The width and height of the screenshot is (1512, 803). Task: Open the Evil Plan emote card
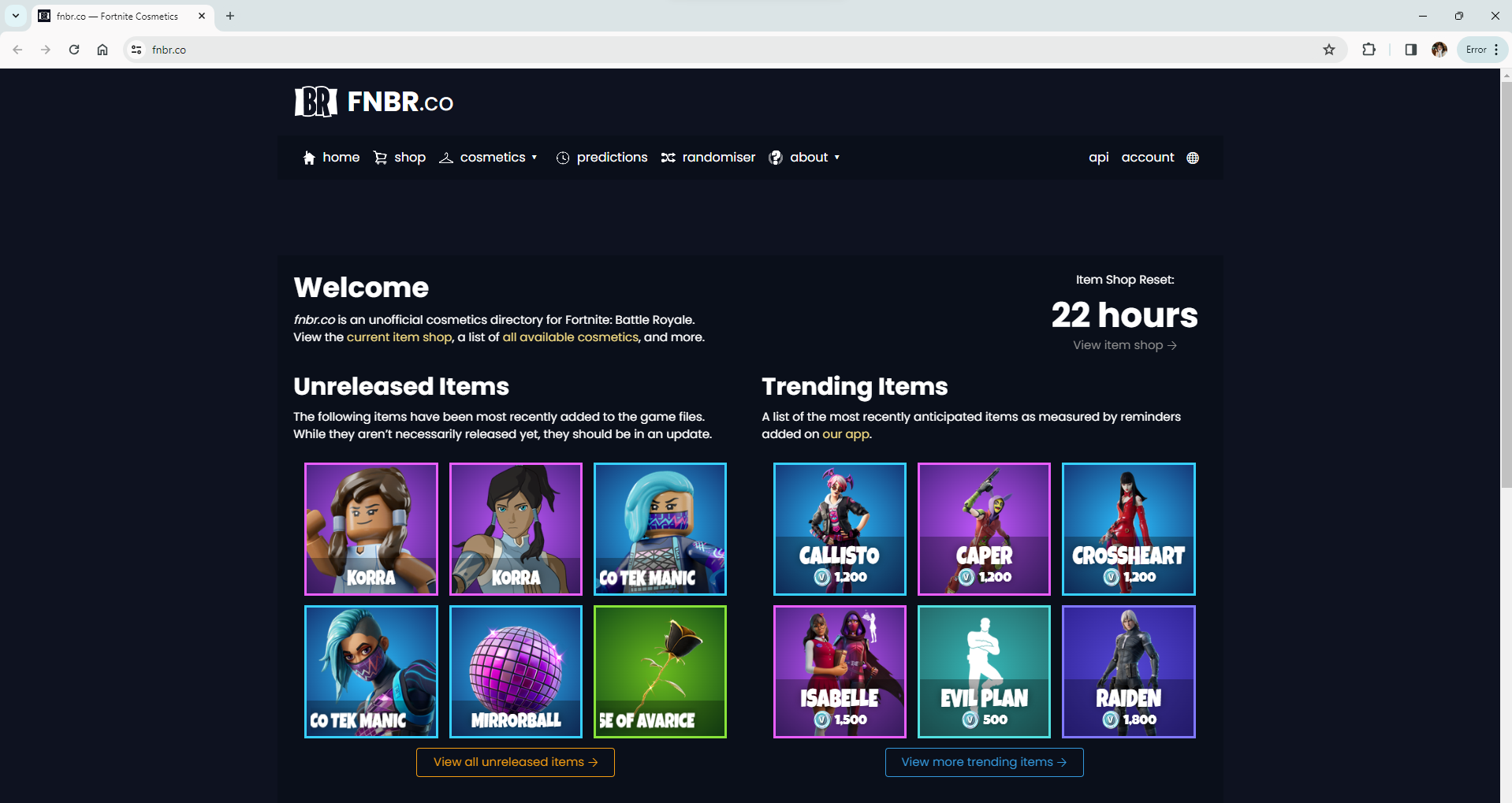pos(984,671)
